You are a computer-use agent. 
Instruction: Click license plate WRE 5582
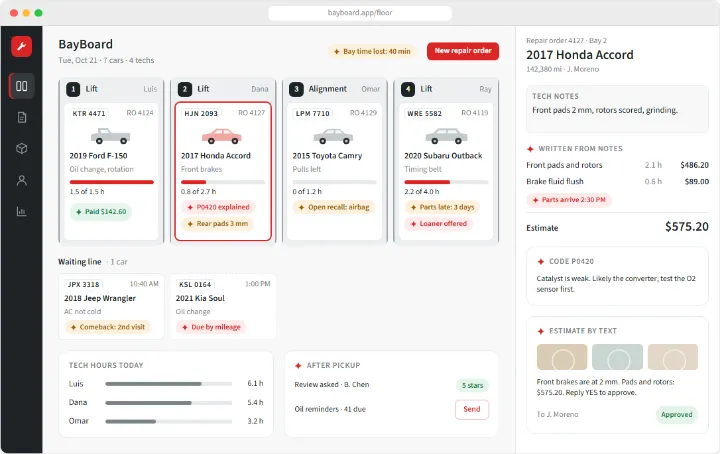[x=424, y=113]
